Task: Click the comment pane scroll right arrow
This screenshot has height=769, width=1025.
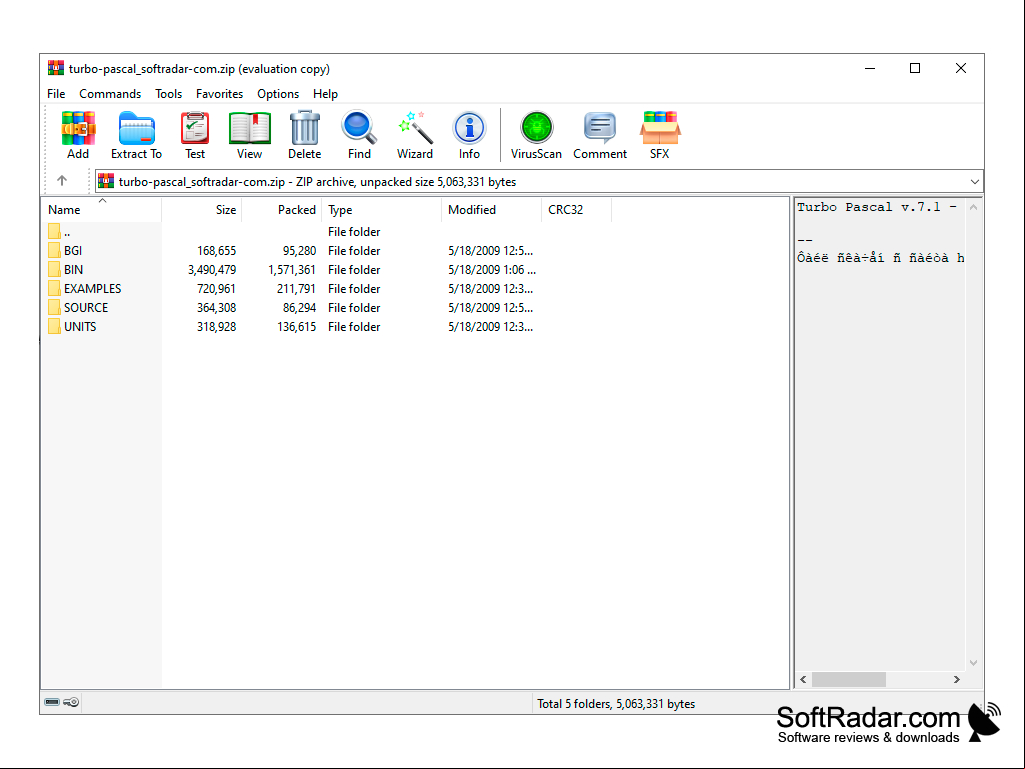Action: point(957,679)
